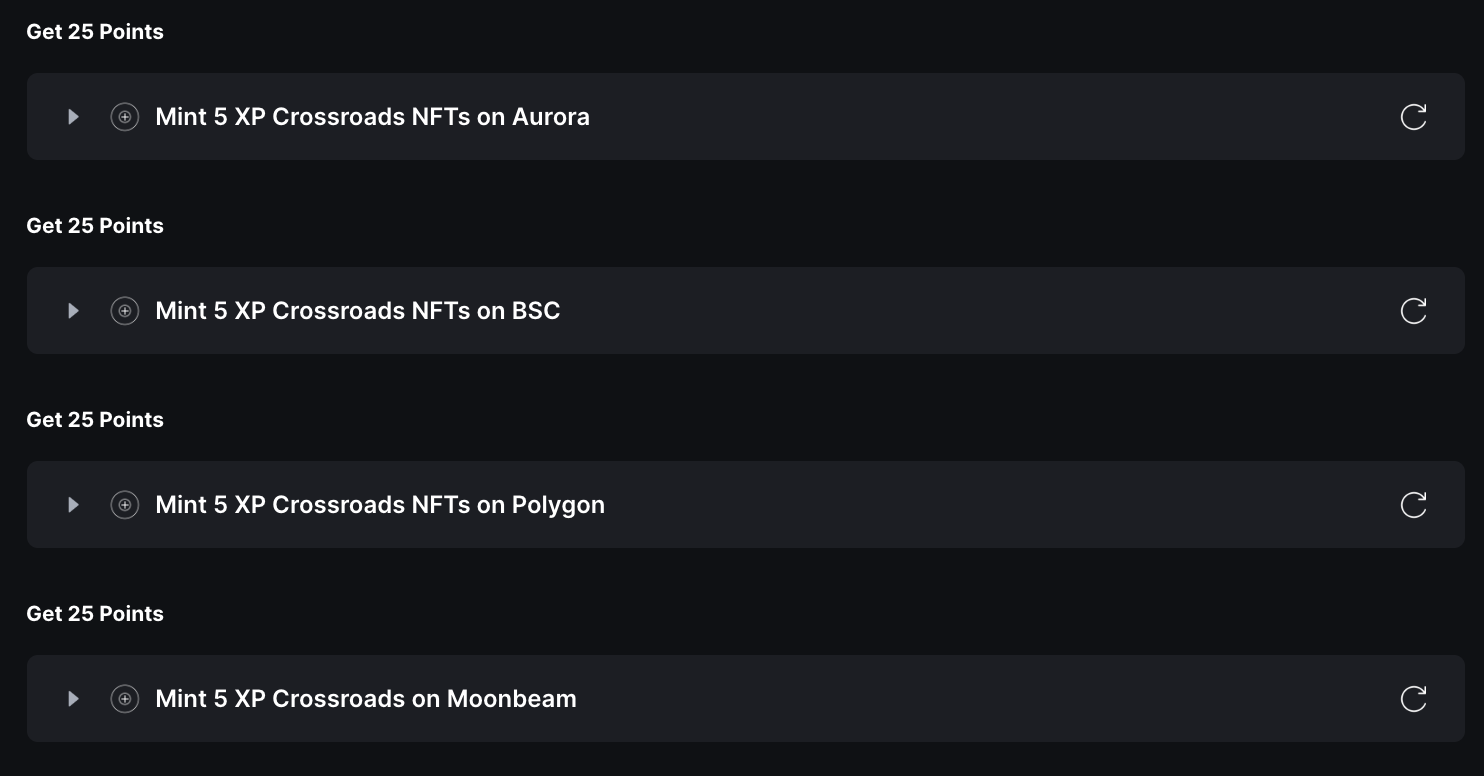Viewport: 1484px width, 776px height.
Task: Expand the BSC minting task row
Action: pyautogui.click(x=73, y=311)
